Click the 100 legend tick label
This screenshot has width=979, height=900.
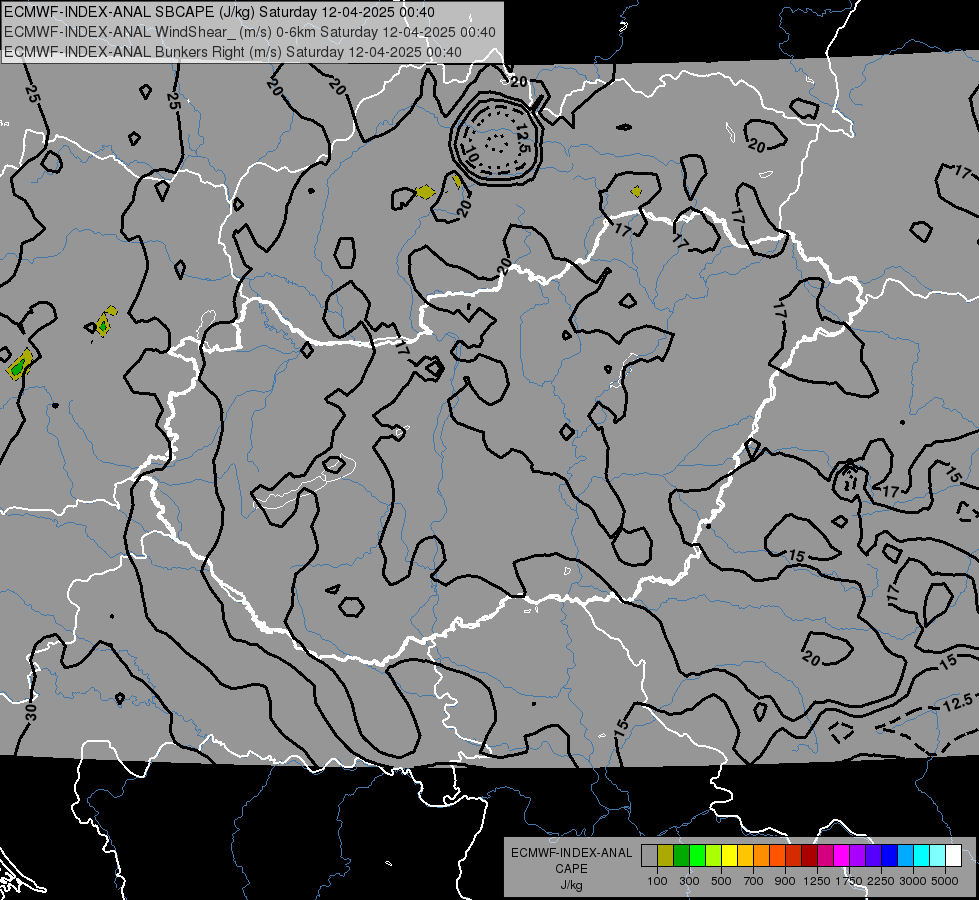tap(657, 881)
